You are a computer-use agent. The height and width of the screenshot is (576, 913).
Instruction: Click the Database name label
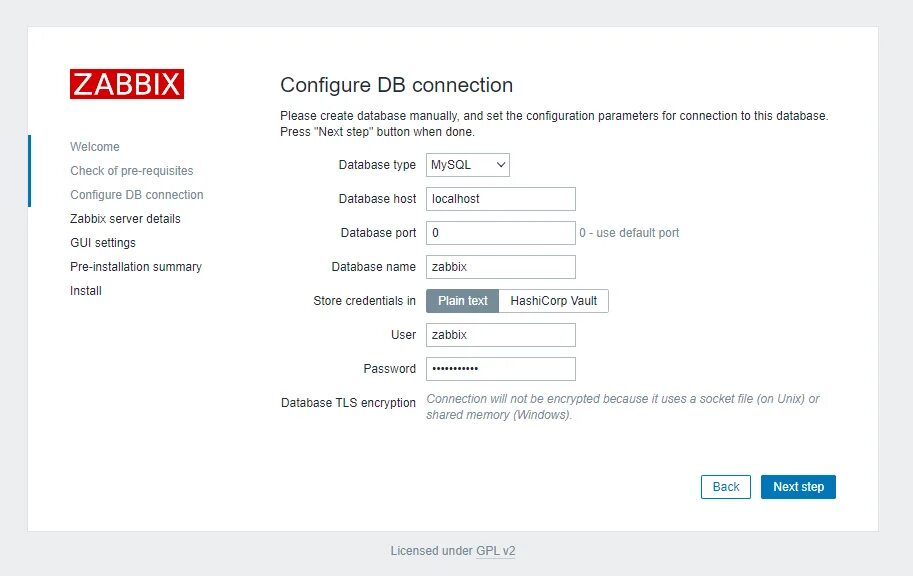click(373, 267)
